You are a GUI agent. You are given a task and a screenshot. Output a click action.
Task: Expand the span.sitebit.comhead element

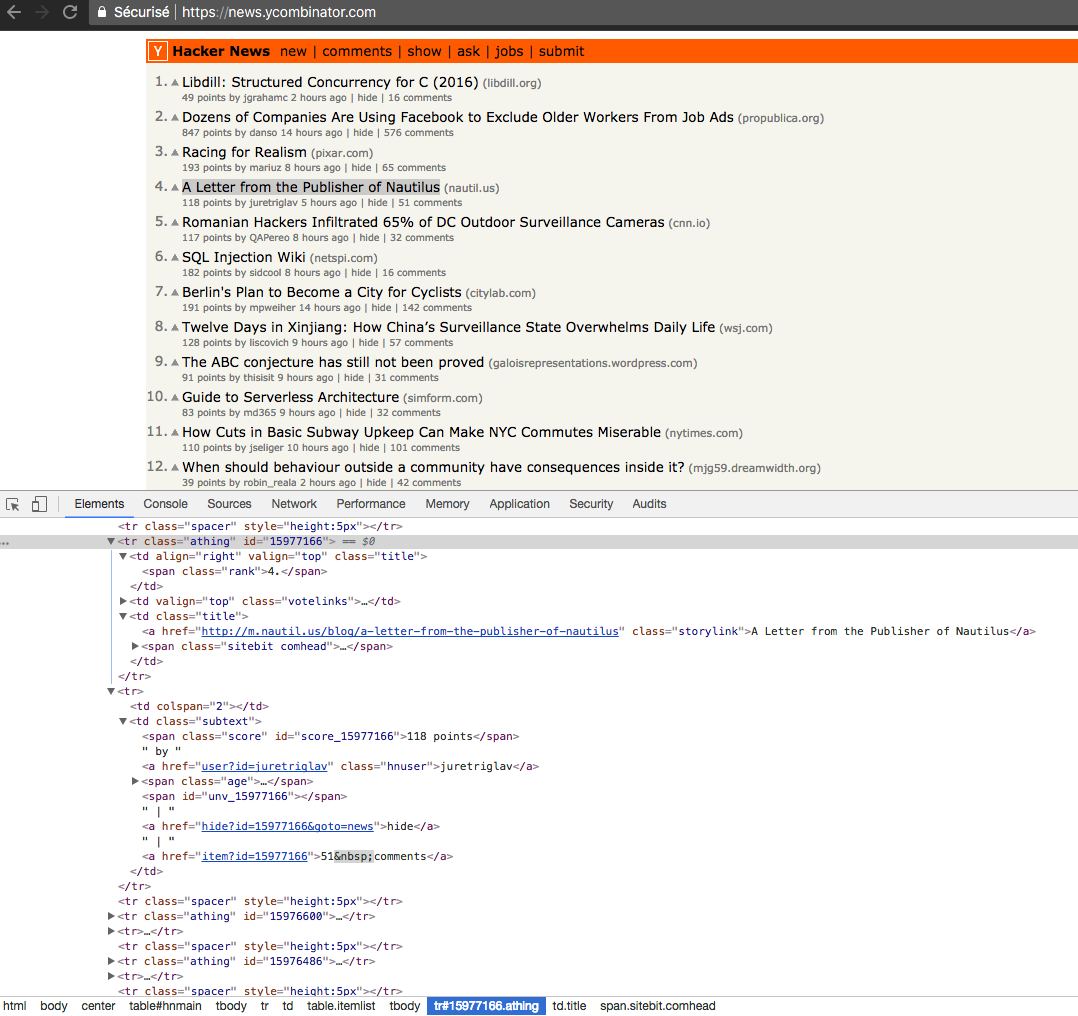click(x=136, y=645)
